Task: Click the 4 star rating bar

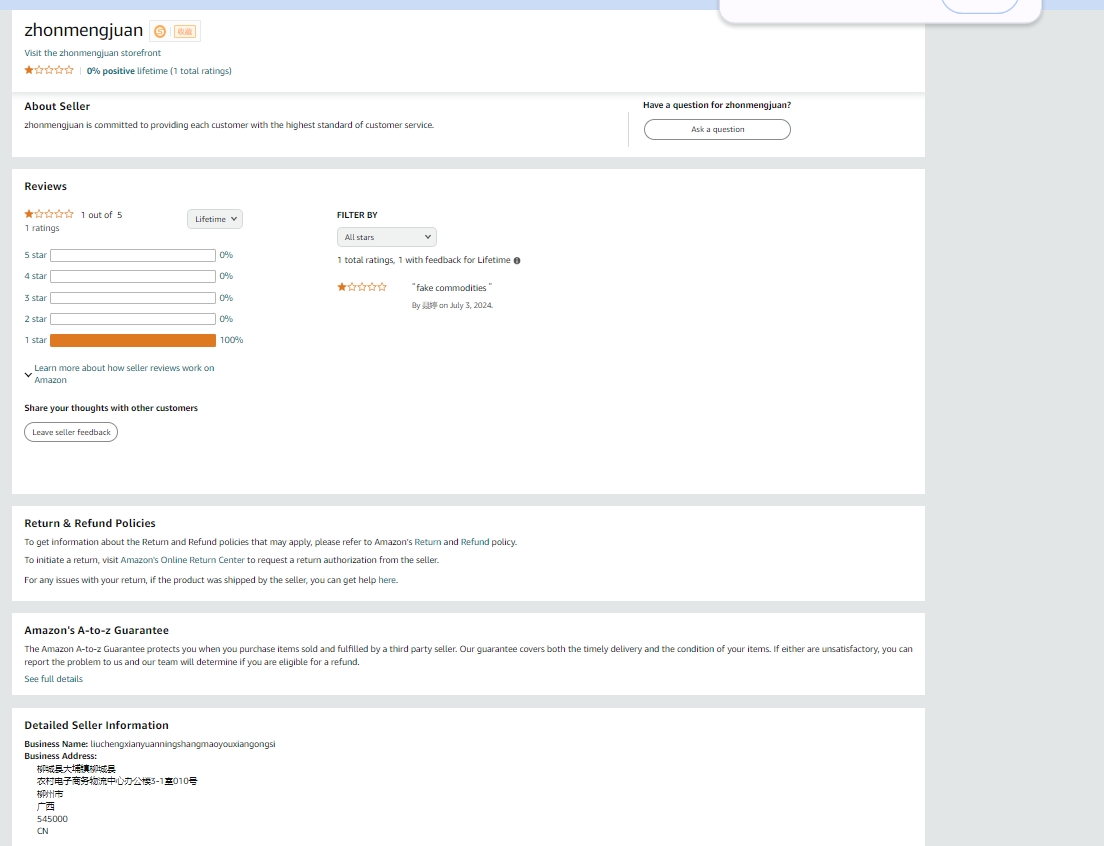Action: [x=133, y=277]
